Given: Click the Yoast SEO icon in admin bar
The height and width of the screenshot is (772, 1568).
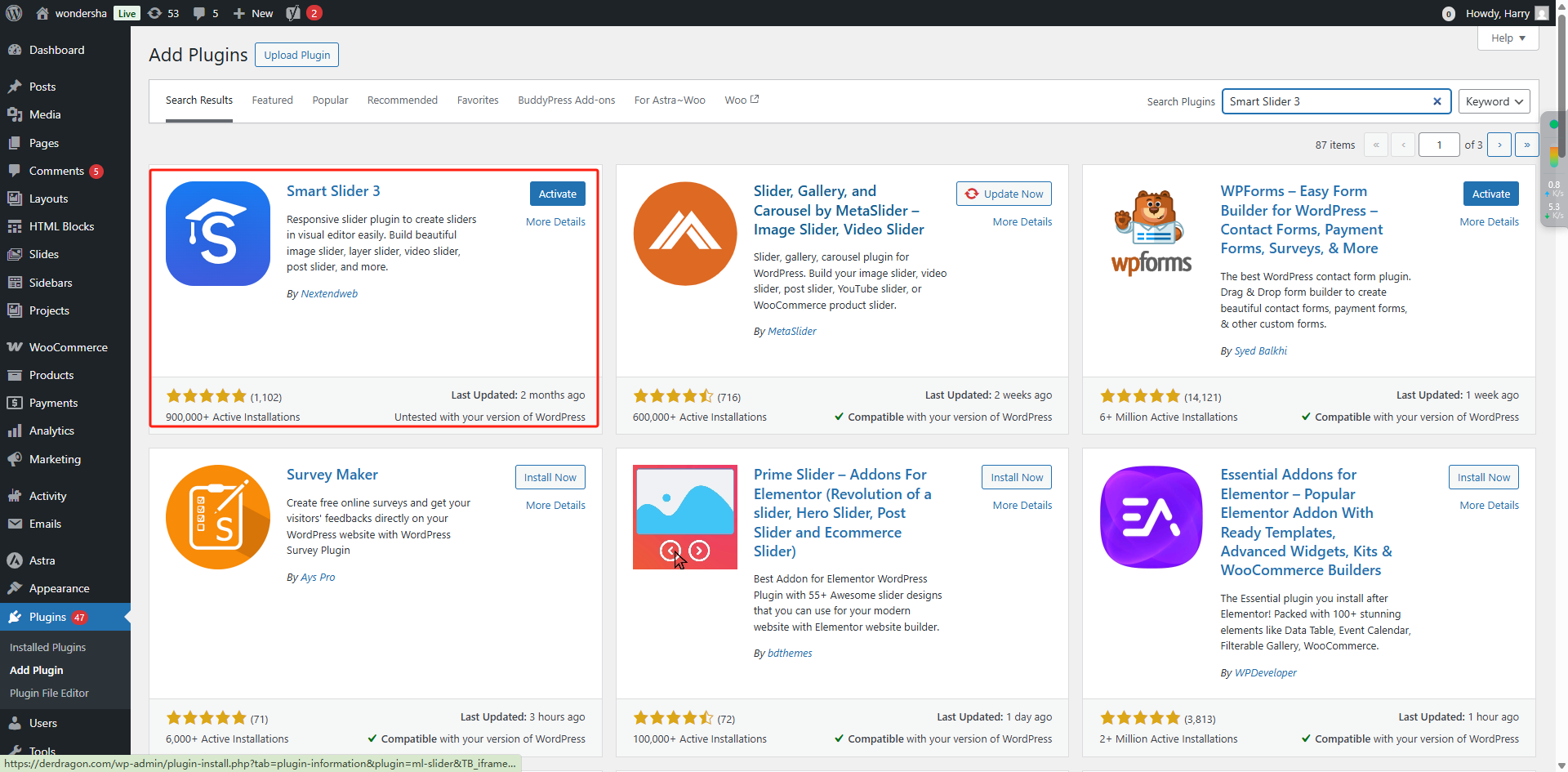Looking at the screenshot, I should 293,13.
